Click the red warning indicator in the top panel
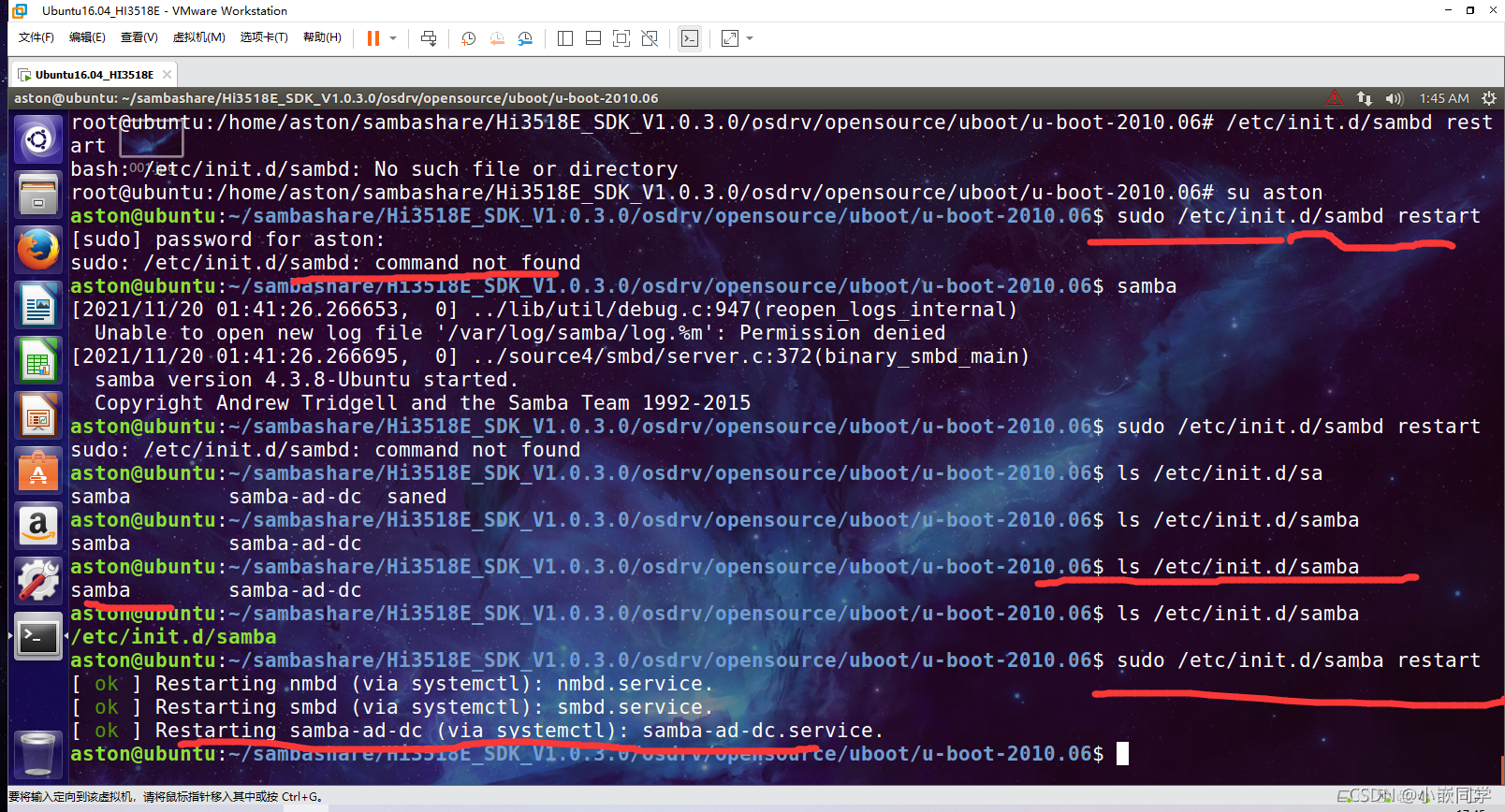The width and height of the screenshot is (1505, 812). click(x=1335, y=98)
